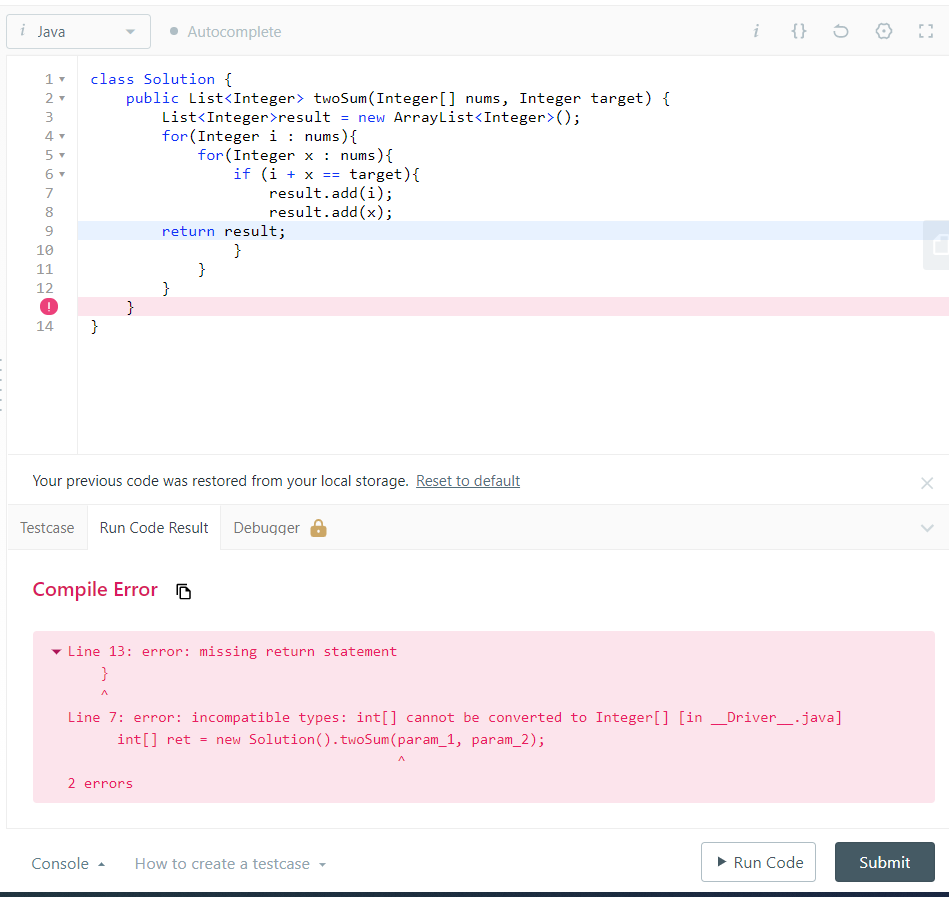Click the '2 errors' summary text
The height and width of the screenshot is (897, 949).
click(100, 783)
